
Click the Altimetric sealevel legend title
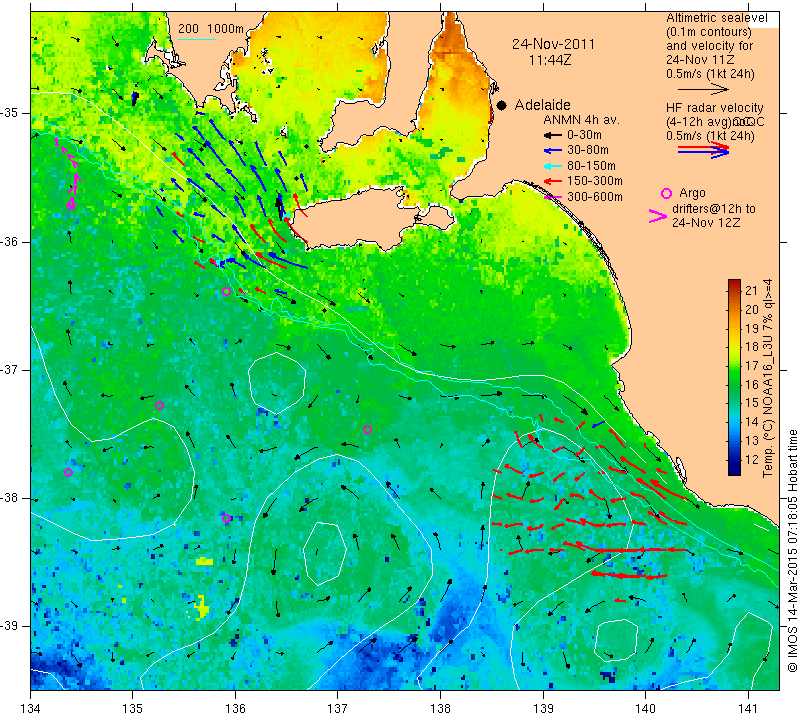[716, 18]
